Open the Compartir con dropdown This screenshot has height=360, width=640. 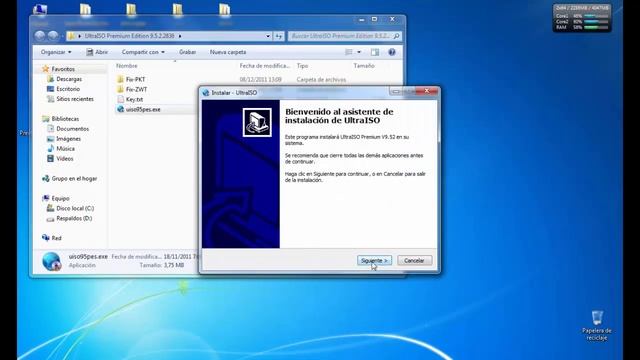click(x=143, y=52)
